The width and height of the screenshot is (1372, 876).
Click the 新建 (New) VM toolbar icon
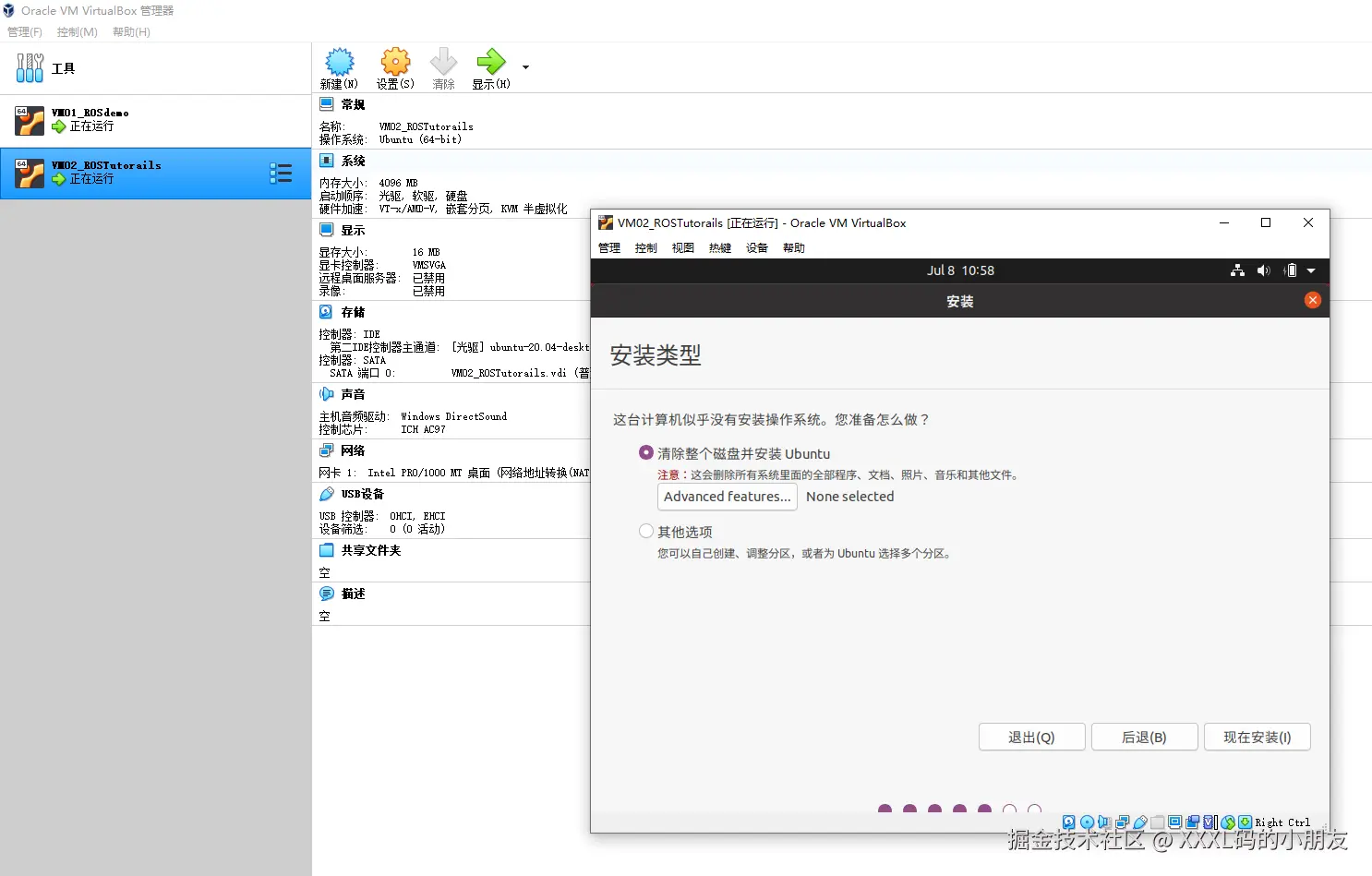(x=339, y=62)
